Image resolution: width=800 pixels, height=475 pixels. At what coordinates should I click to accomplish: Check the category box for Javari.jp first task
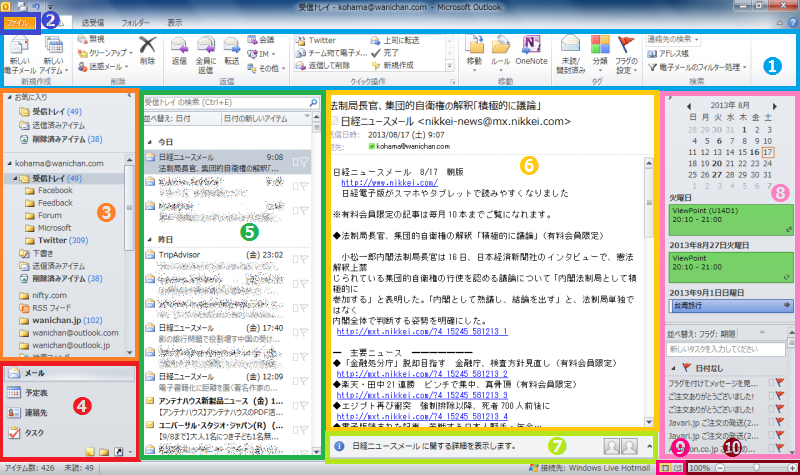[x=771, y=422]
